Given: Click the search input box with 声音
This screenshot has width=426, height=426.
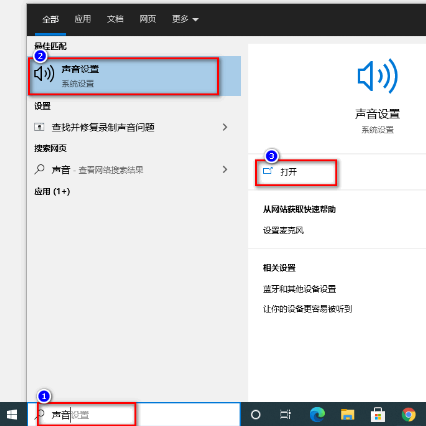Looking at the screenshot, I should (134, 415).
